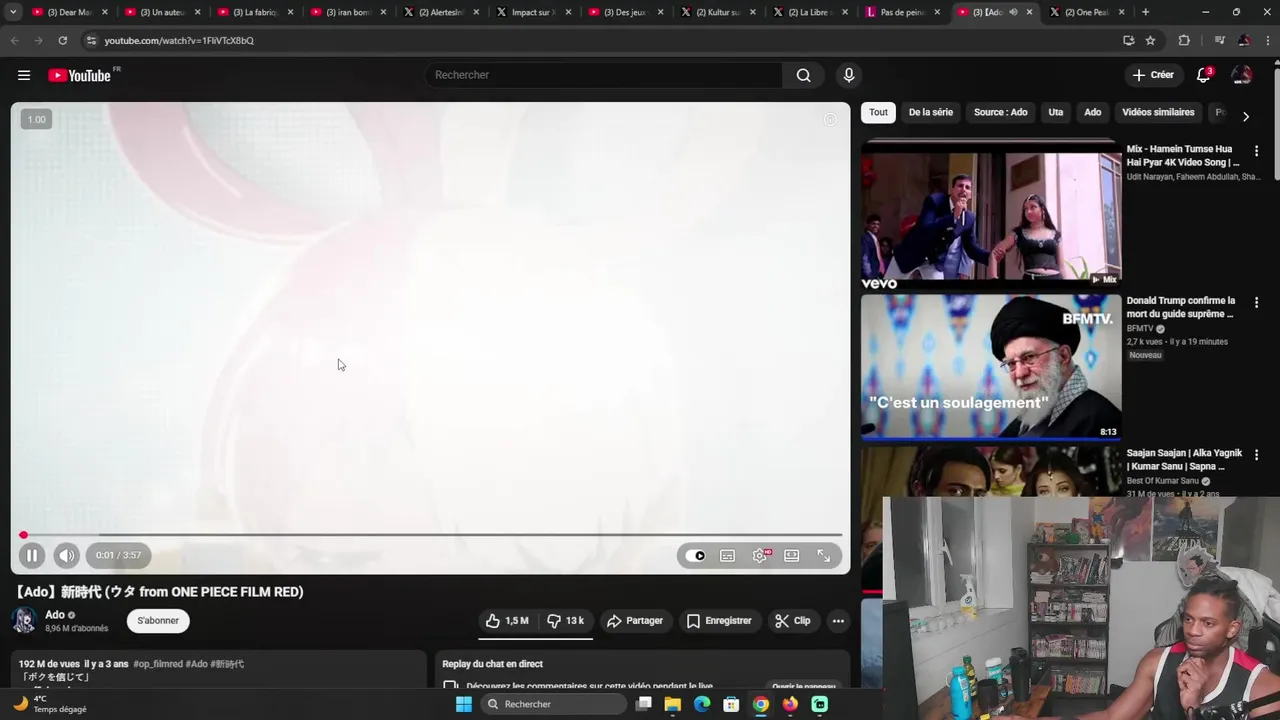Go to YouTube home via logo

point(79,75)
